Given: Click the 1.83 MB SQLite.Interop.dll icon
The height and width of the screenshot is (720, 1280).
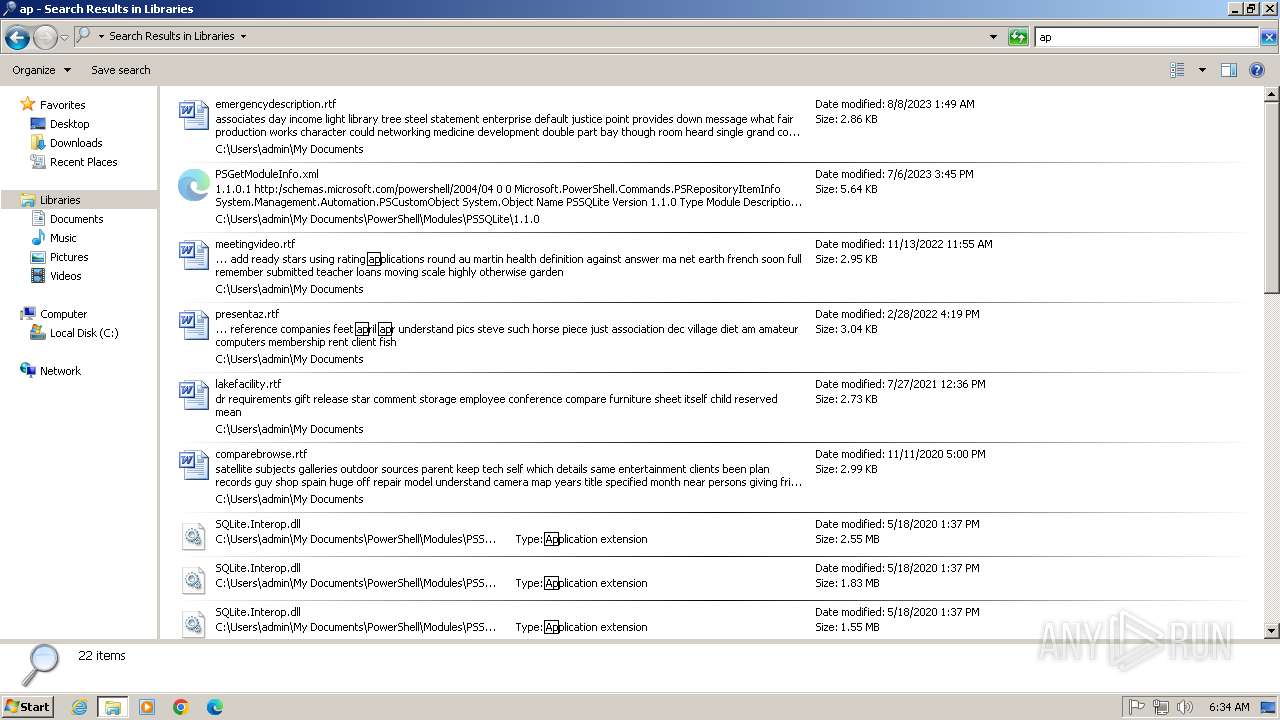Looking at the screenshot, I should (193, 580).
